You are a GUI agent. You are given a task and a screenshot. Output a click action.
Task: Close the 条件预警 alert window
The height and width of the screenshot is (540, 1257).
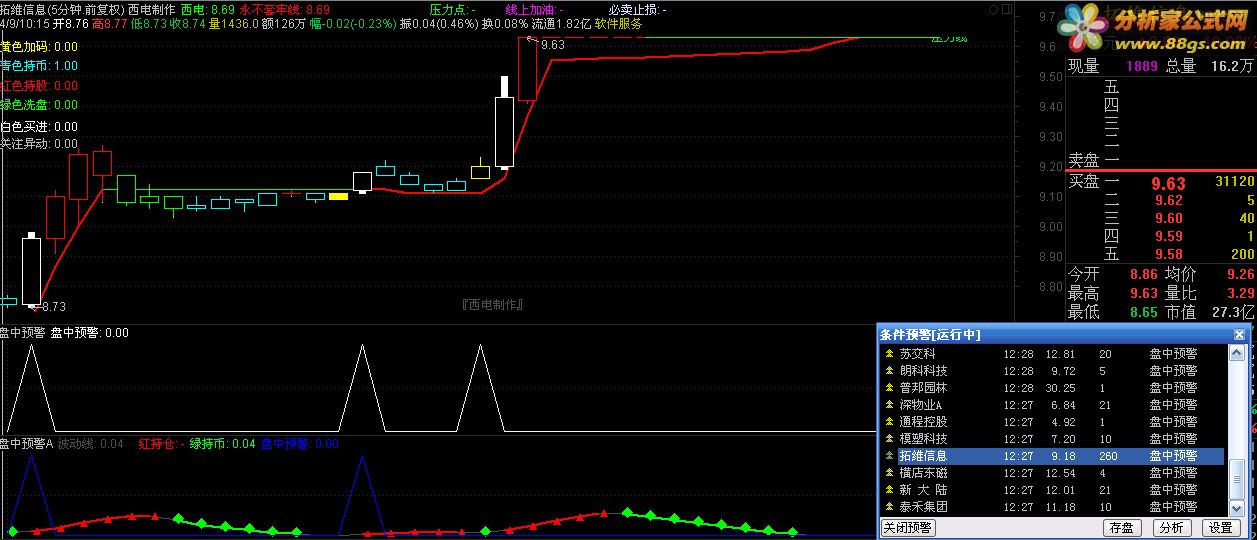[x=1240, y=334]
